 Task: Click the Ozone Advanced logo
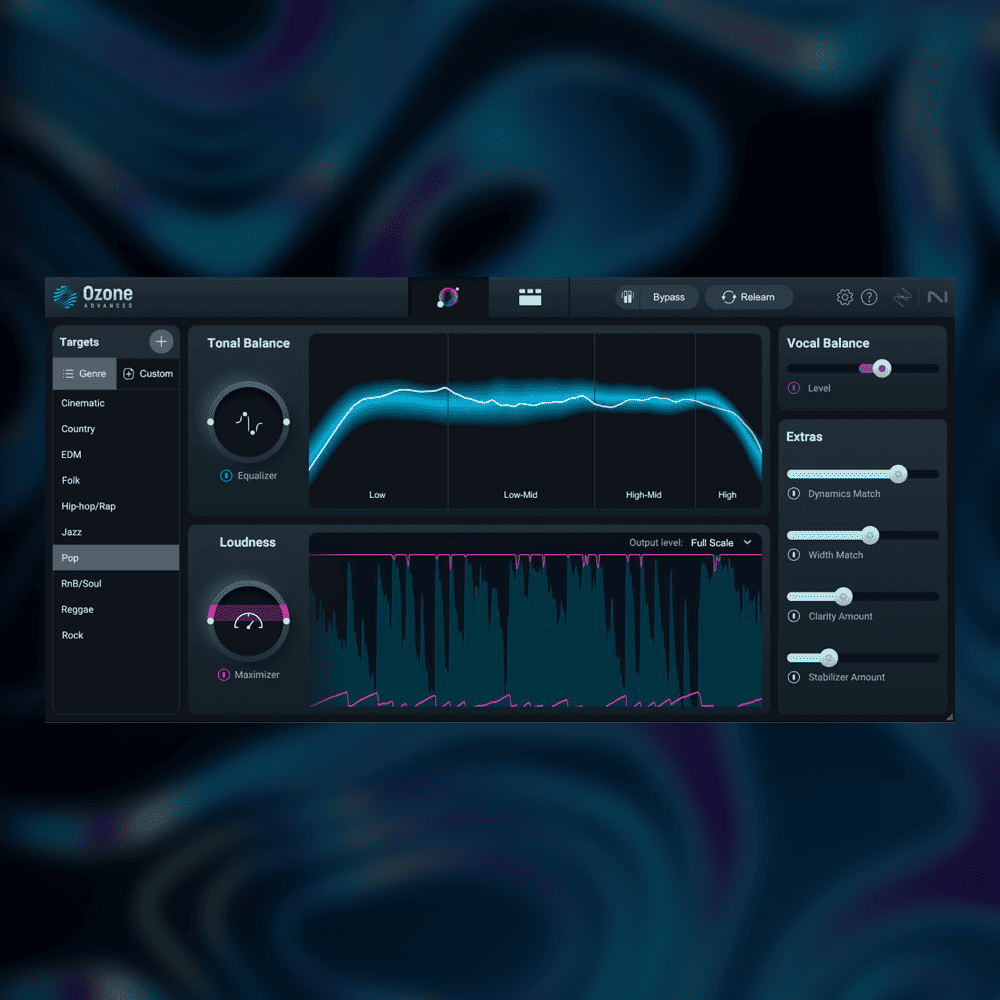(x=93, y=297)
